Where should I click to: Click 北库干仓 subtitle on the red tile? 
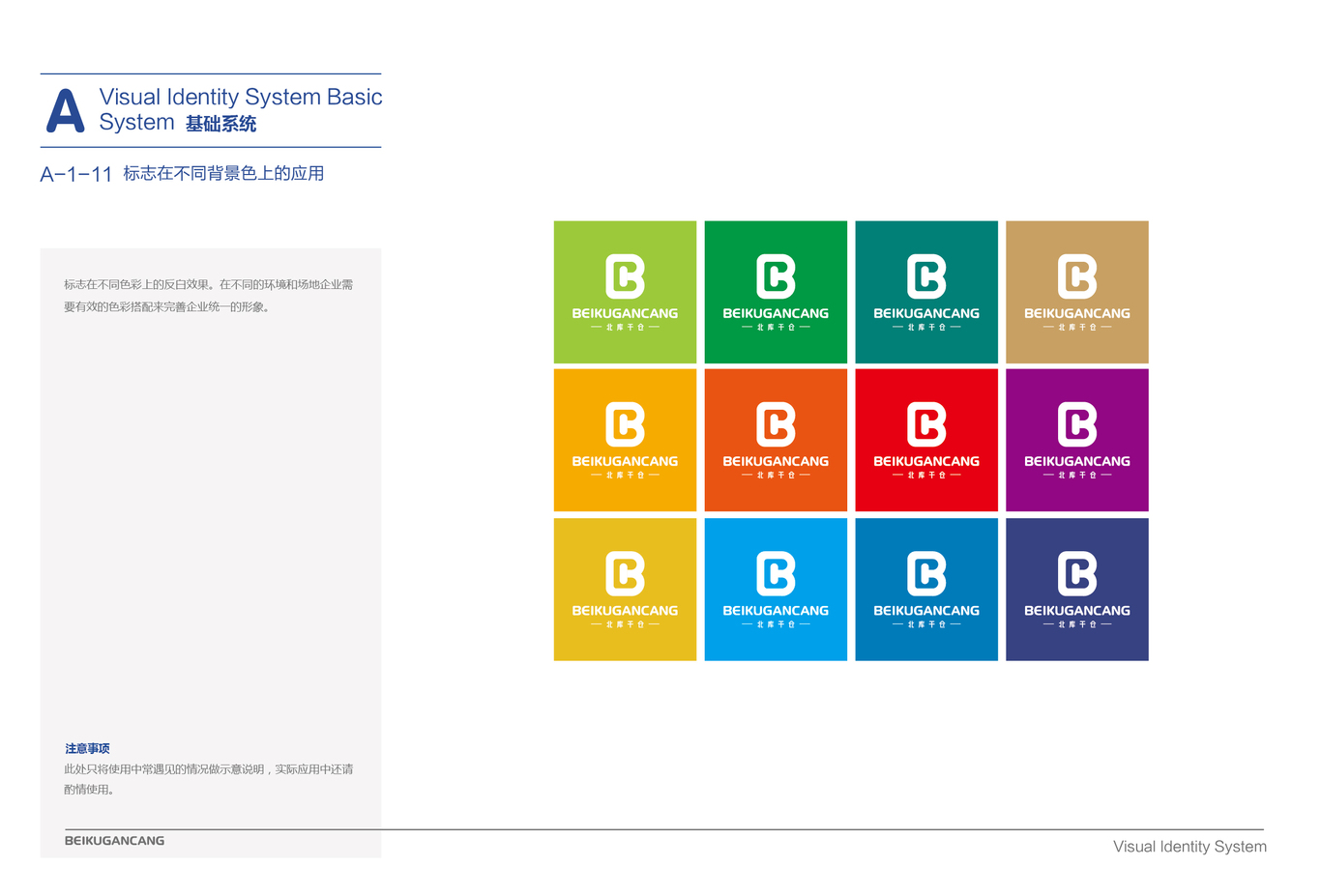[926, 476]
